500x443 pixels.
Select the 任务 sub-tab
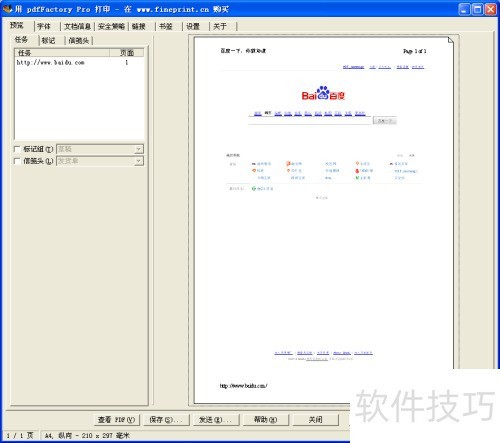[22, 40]
